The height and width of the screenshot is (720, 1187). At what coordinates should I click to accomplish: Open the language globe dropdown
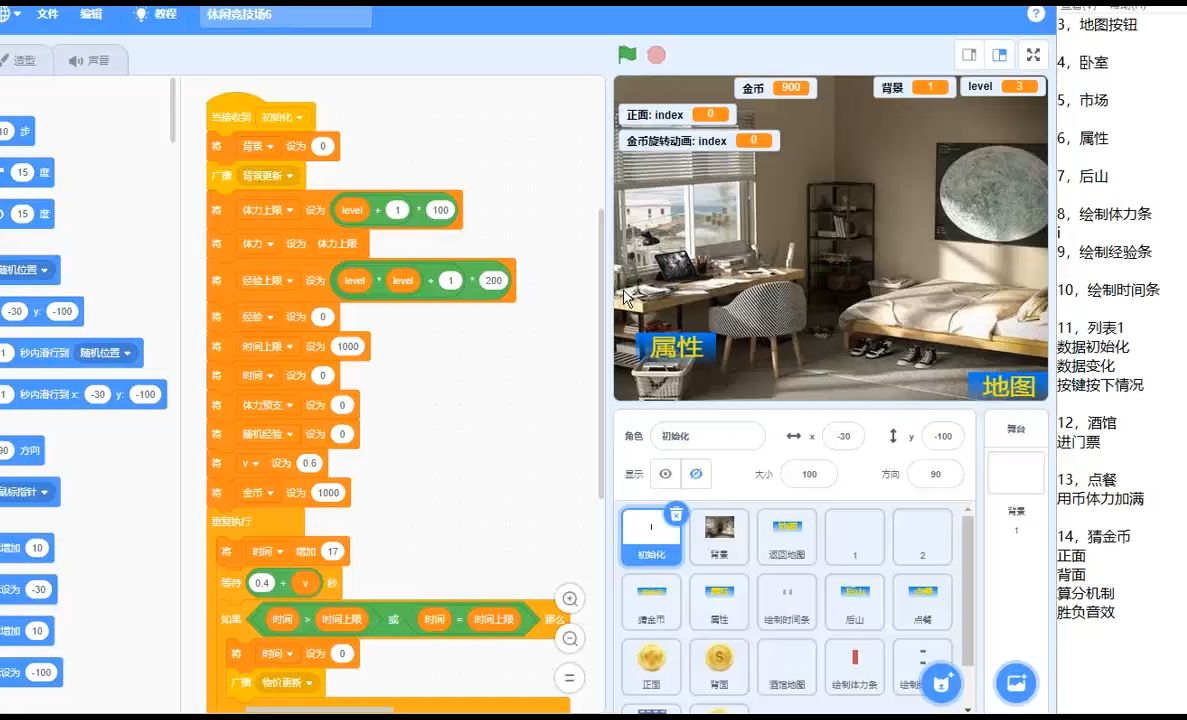click(8, 14)
